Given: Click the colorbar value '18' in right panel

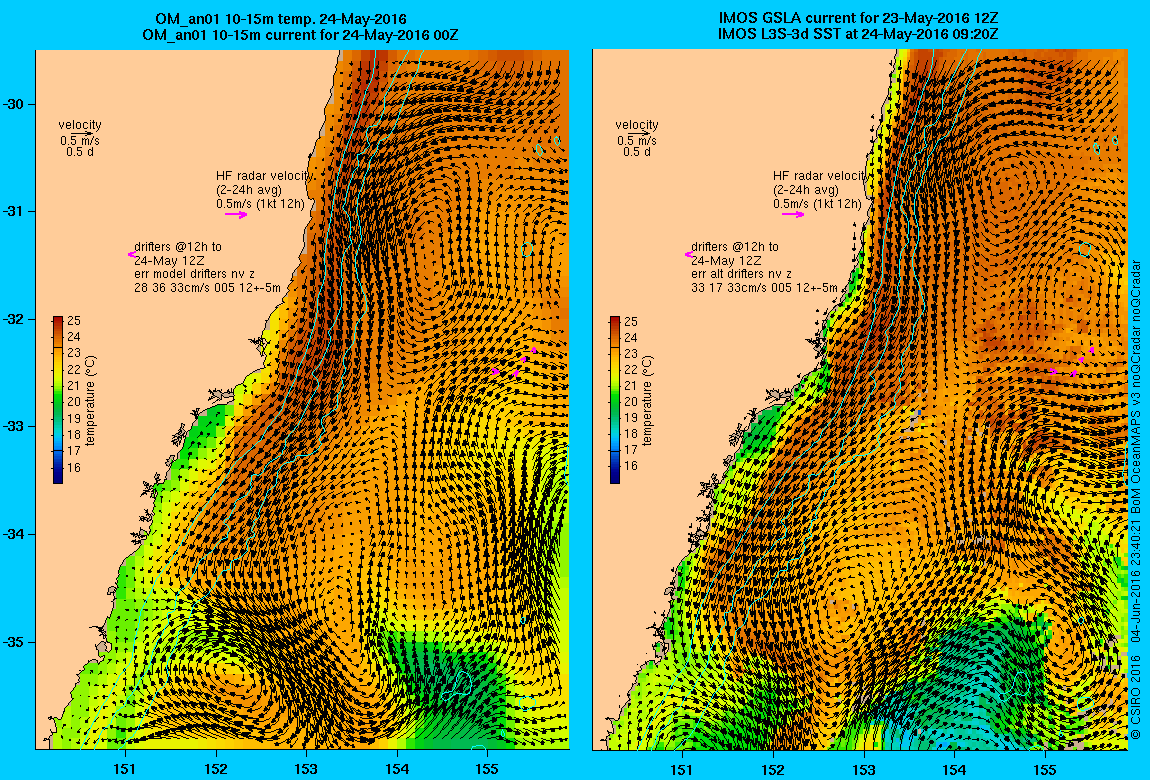Looking at the screenshot, I should 631,434.
